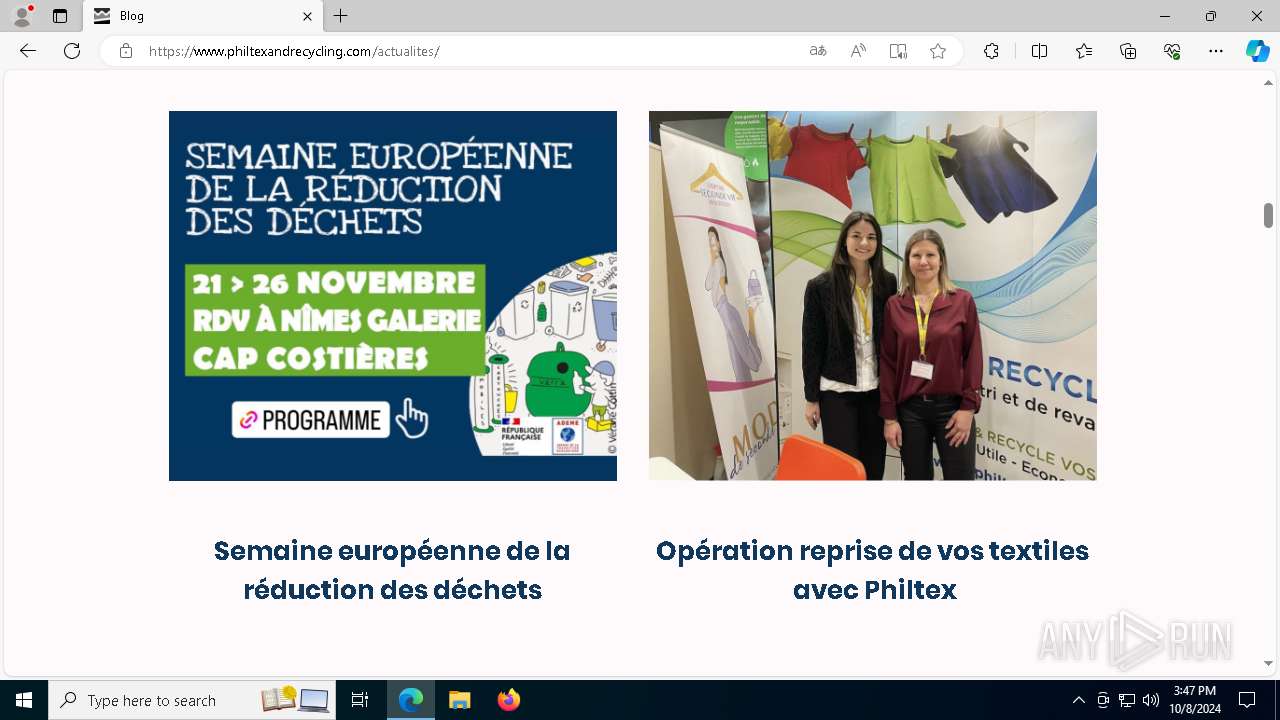This screenshot has height=720, width=1280.
Task: Open the Semaine européenne poster image
Action: pos(393,296)
